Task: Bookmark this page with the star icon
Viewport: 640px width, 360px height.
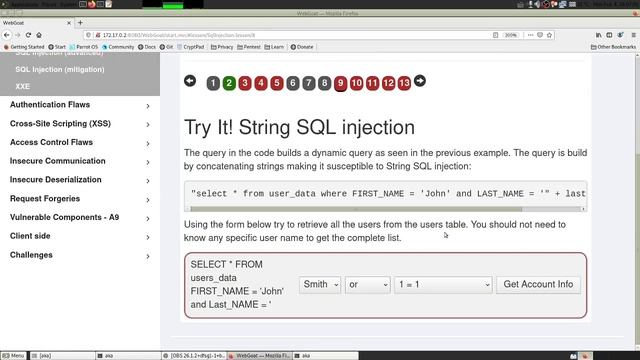Action: [549, 35]
